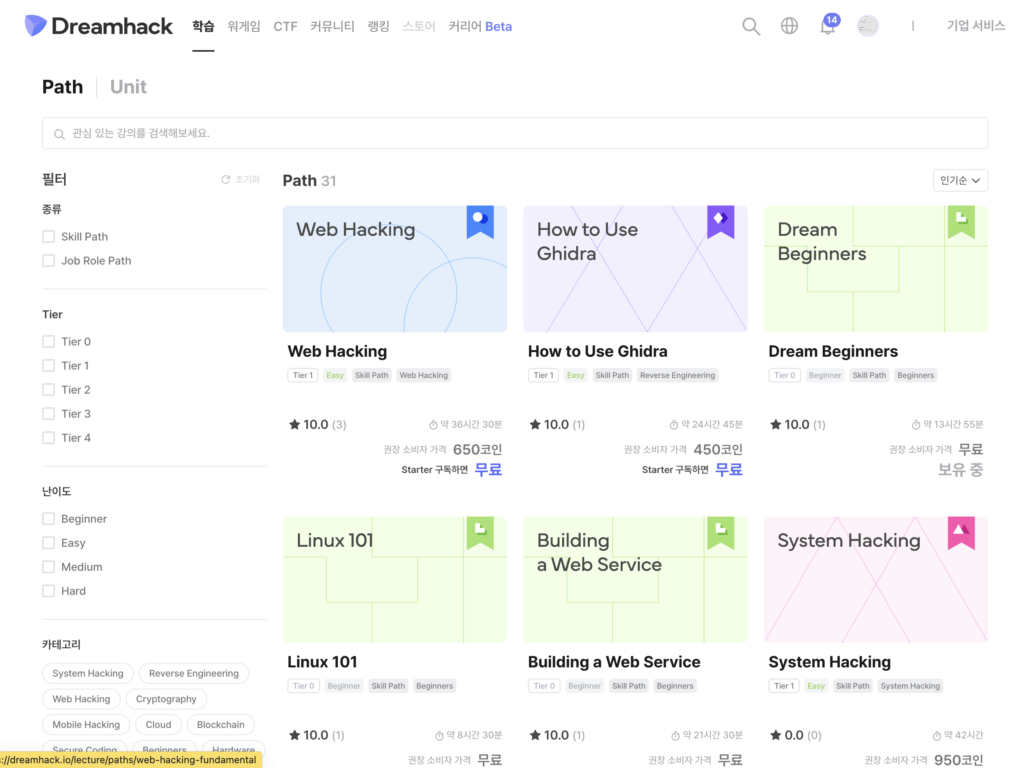Screen dimensions: 1024x768
Task: Check the Tier 3 filter
Action: tap(48, 414)
